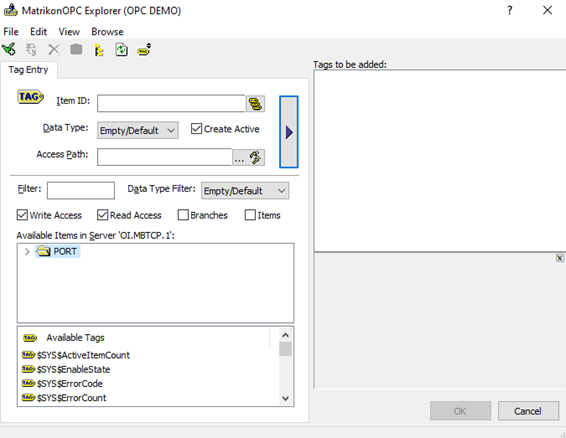Click the yellow tag with arrows toolbar icon
Viewport: 566px width, 438px height.
coord(144,49)
